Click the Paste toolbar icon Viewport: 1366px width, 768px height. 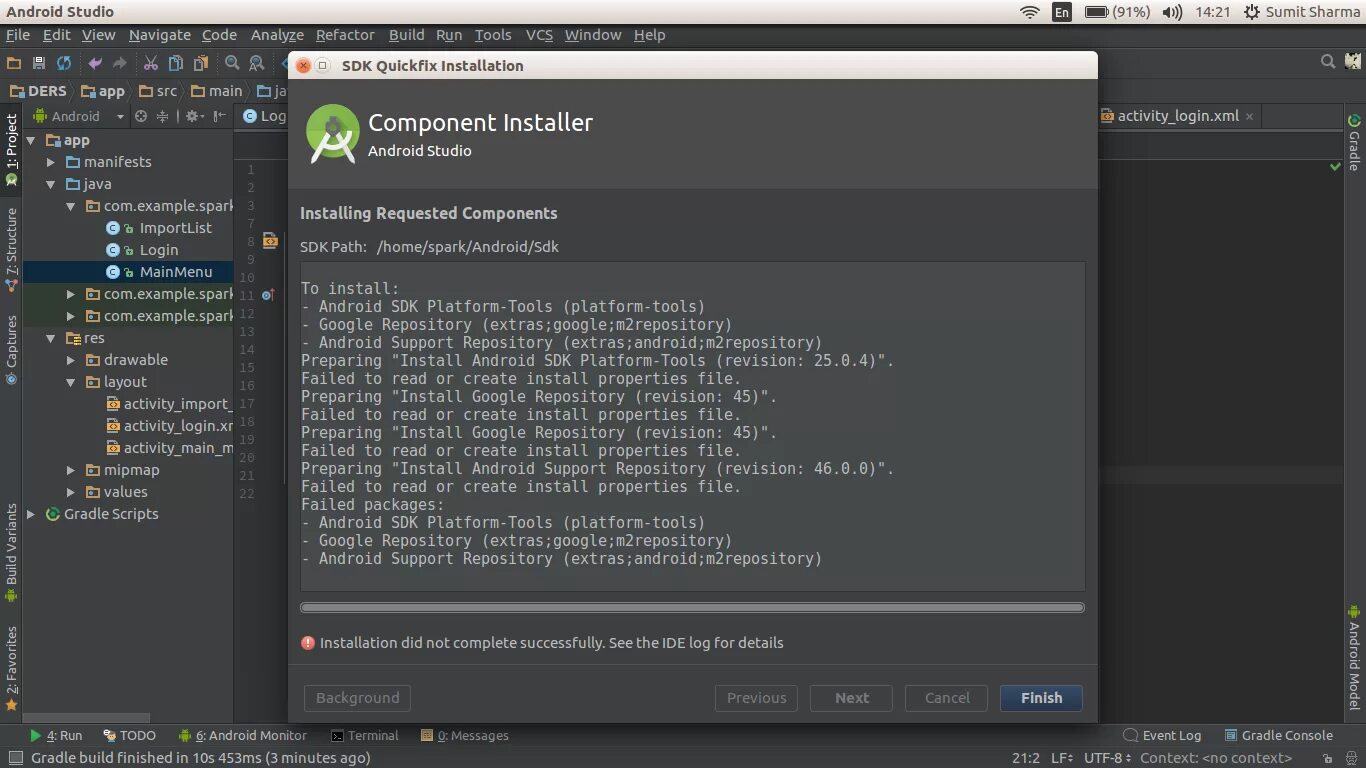tap(201, 63)
